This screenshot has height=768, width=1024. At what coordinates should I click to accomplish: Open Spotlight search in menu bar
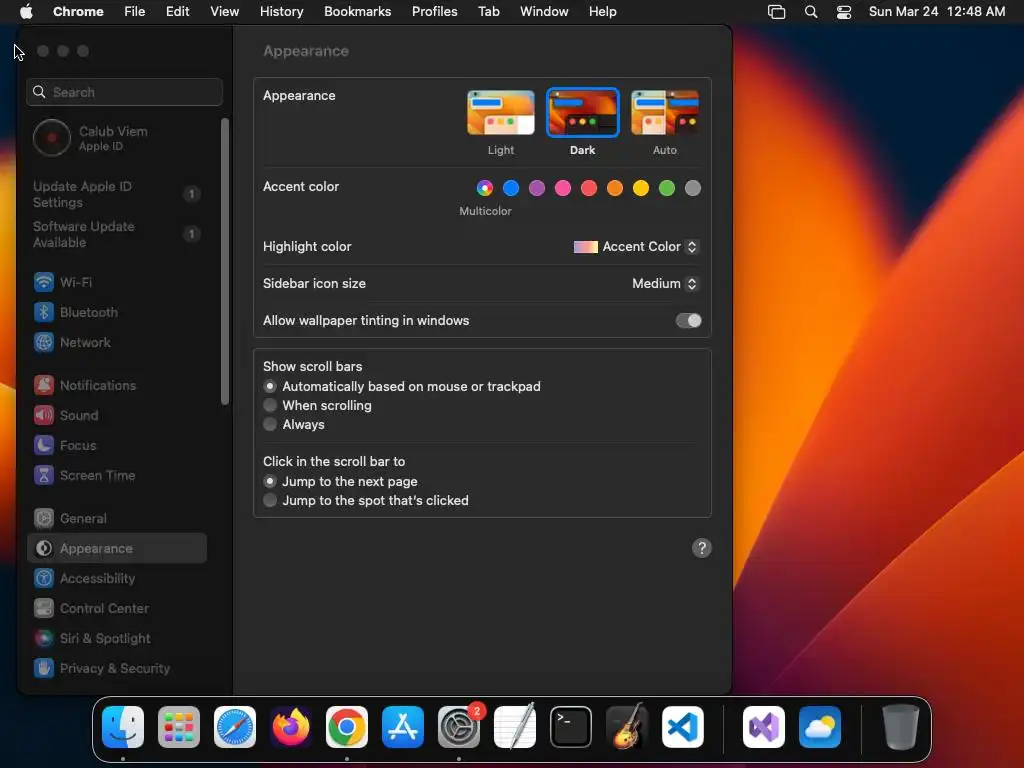pos(810,12)
